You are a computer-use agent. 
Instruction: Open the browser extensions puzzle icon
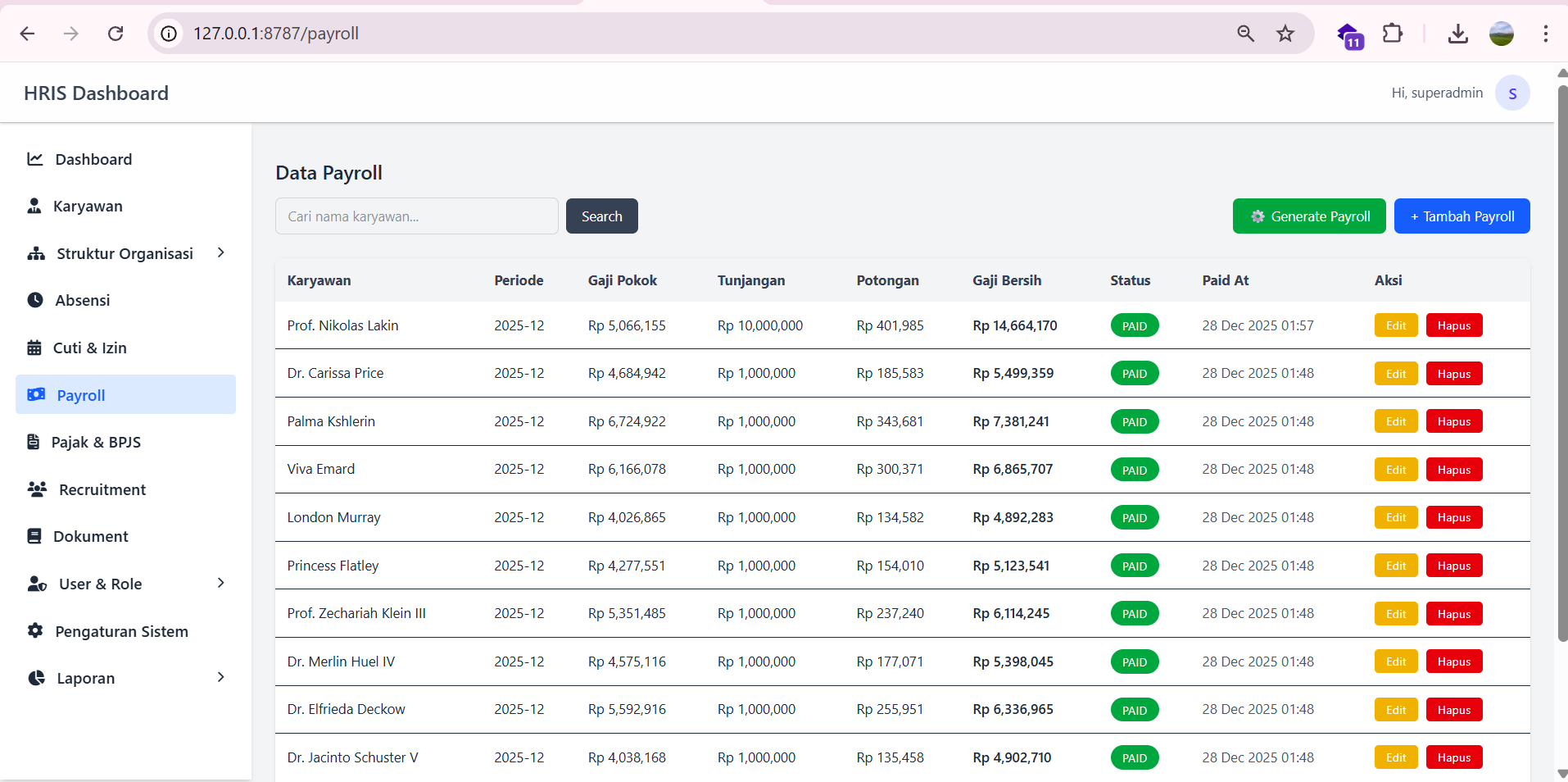1392,34
